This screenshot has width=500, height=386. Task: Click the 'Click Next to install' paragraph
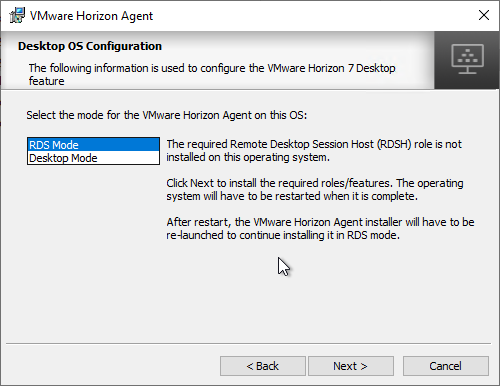(x=315, y=190)
